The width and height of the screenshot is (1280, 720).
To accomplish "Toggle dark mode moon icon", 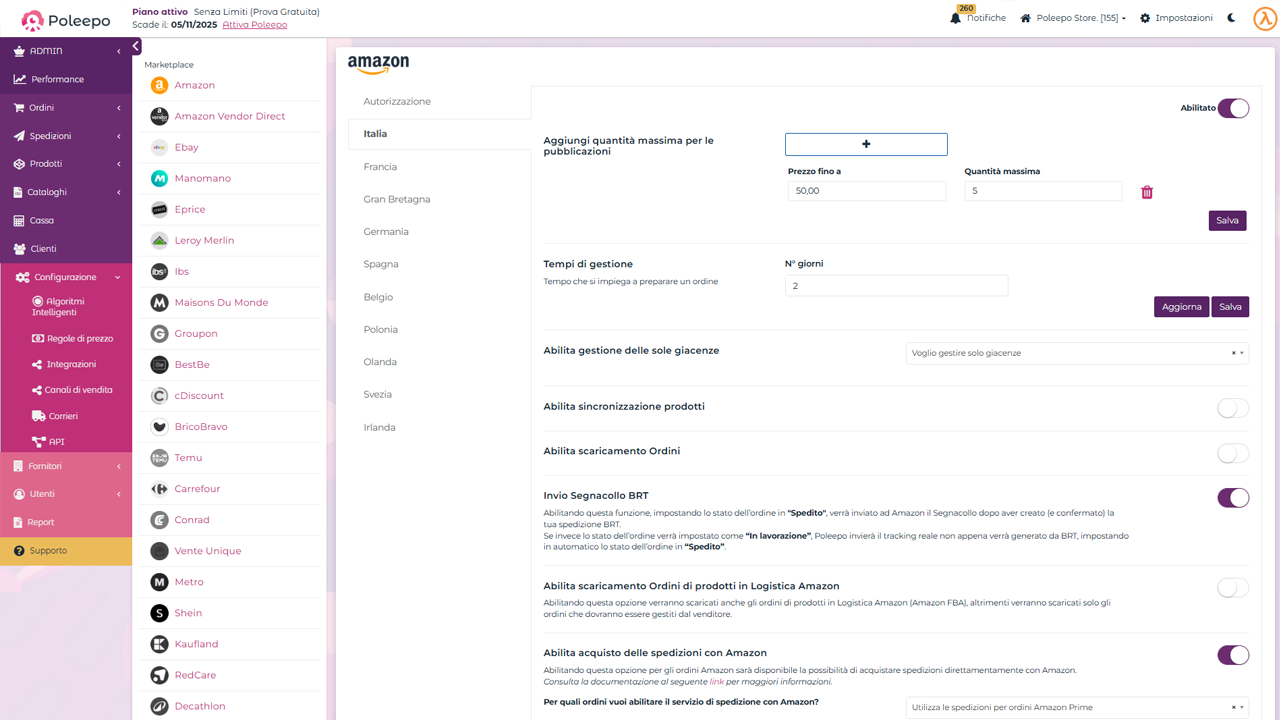I will (1231, 18).
